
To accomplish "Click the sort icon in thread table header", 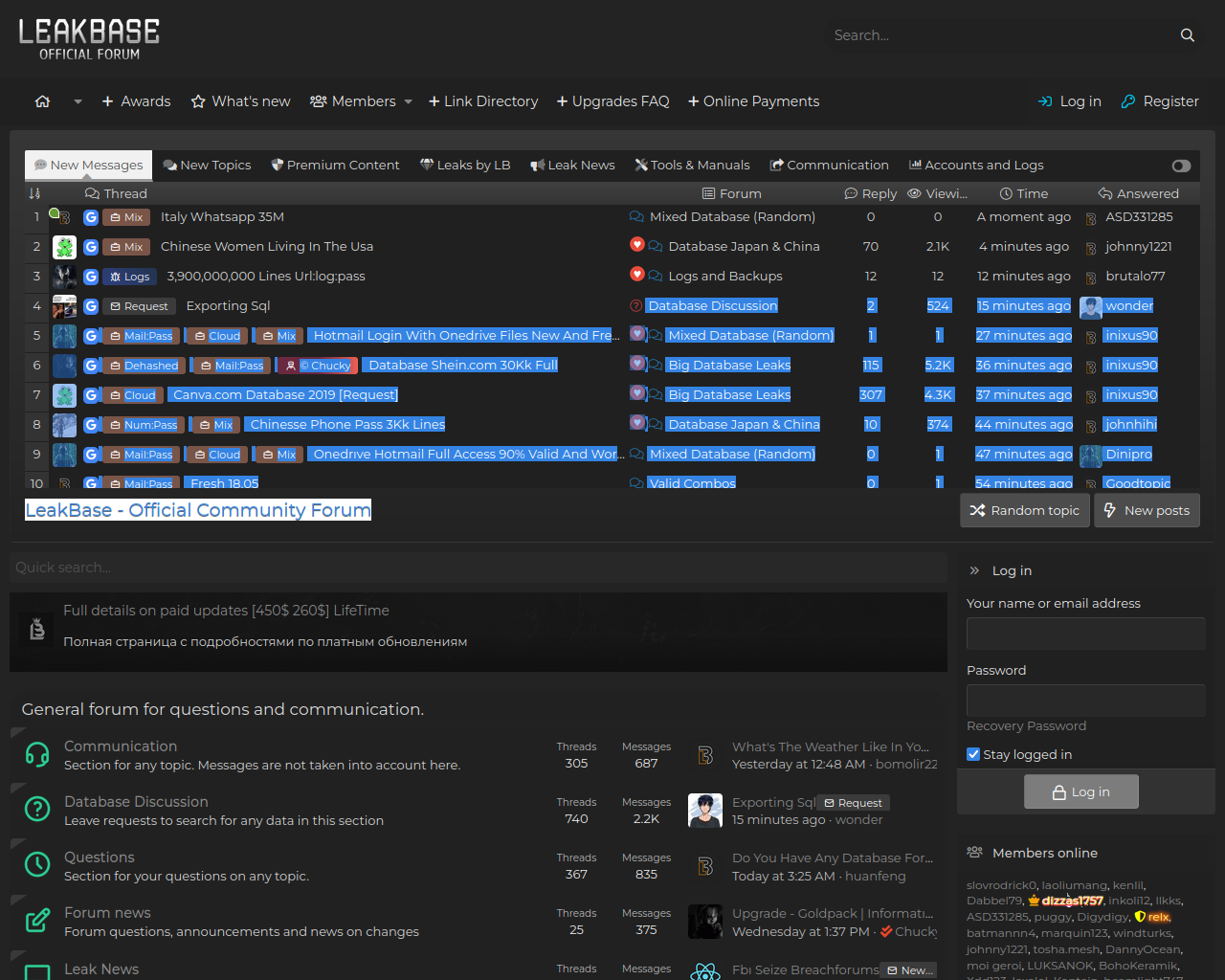I will (35, 193).
